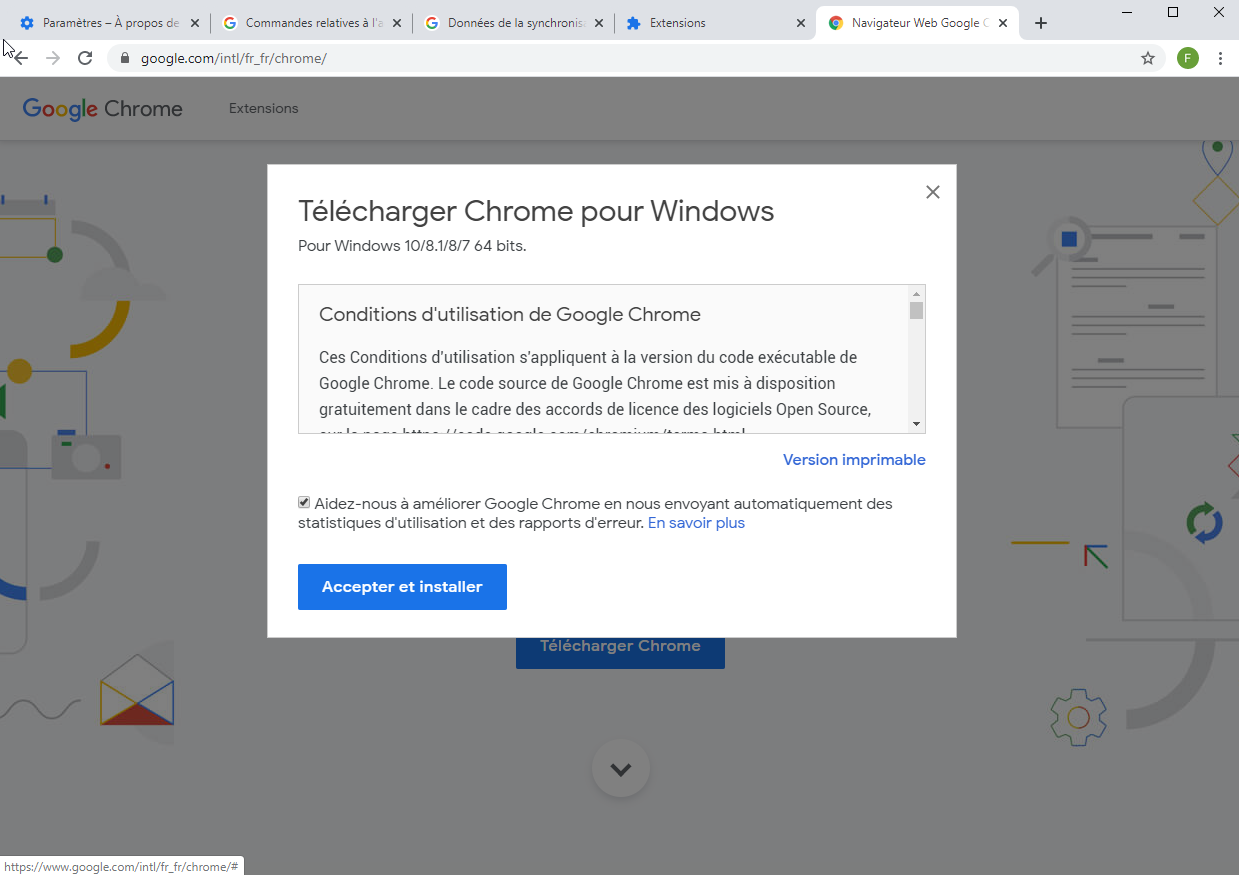This screenshot has height=875, width=1239.
Task: Open a new browser tab
Action: [x=1040, y=22]
